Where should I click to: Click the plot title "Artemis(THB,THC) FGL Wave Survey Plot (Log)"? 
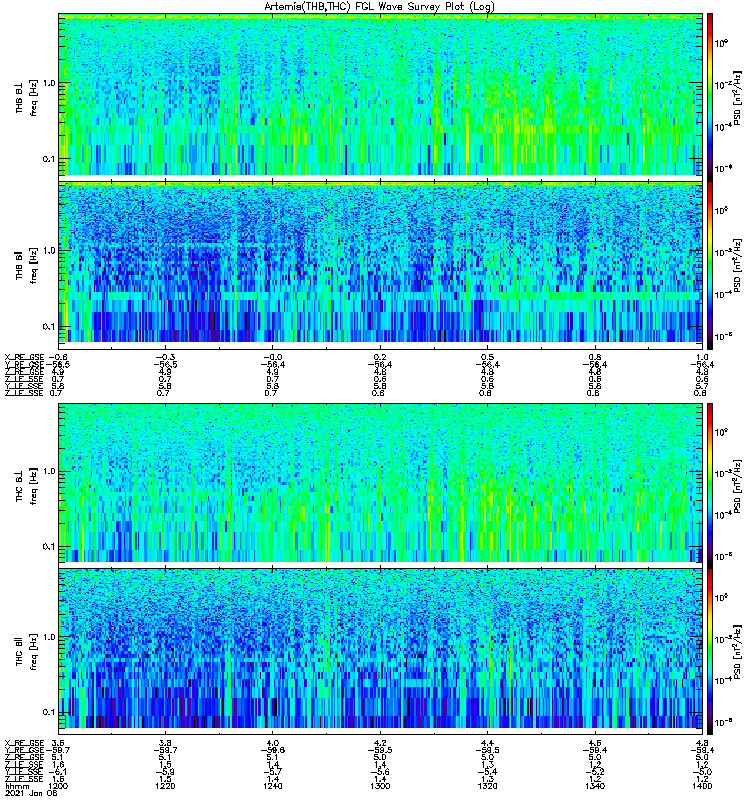[379, 6]
